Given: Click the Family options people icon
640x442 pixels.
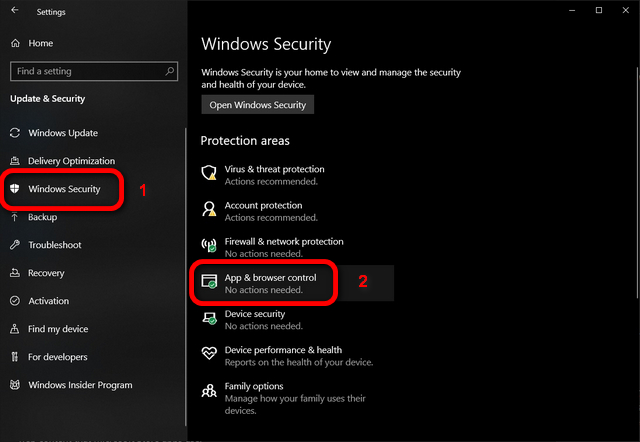Looking at the screenshot, I should pyautogui.click(x=209, y=391).
